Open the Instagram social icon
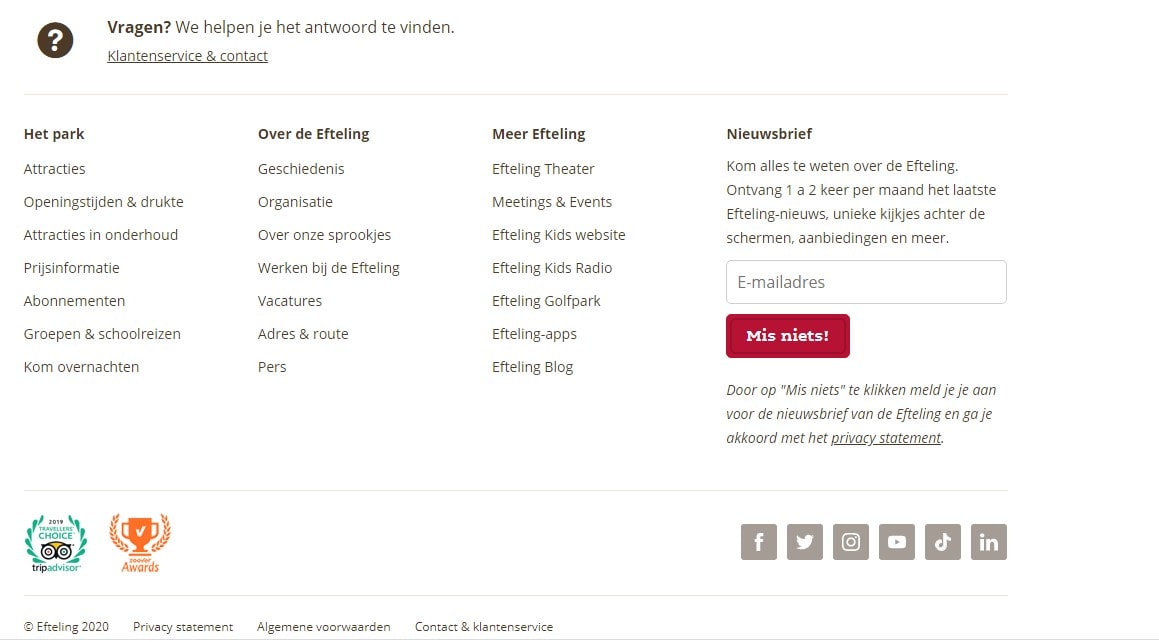The width and height of the screenshot is (1159, 642). (851, 542)
